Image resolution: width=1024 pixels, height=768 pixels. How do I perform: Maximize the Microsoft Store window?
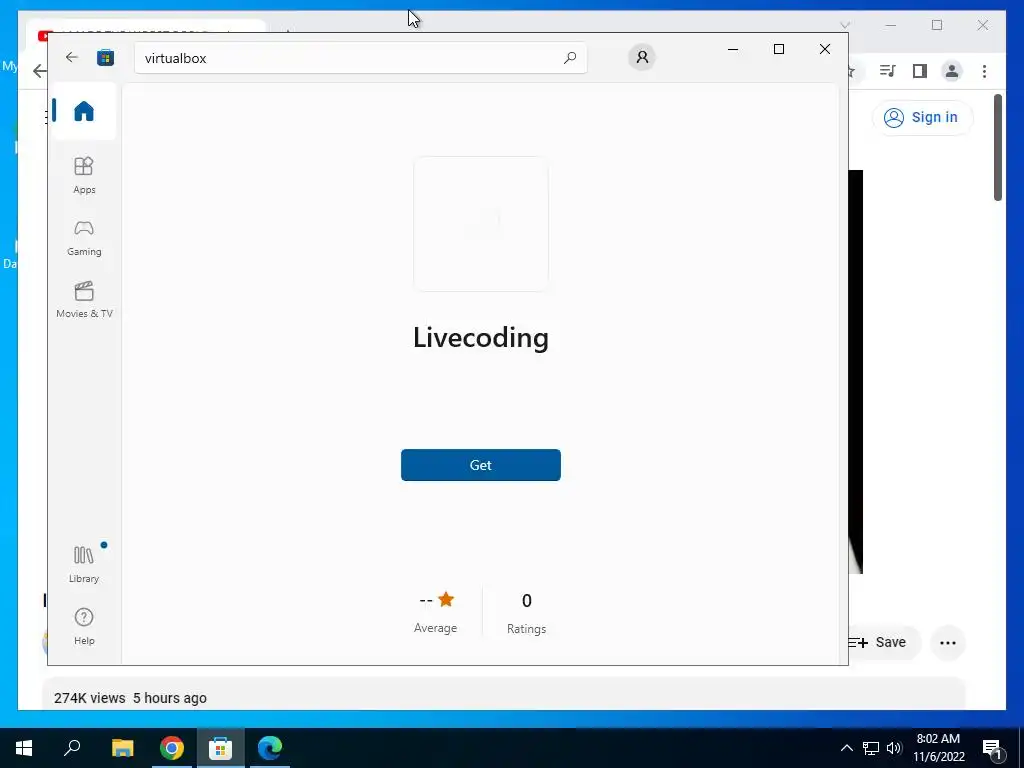coord(778,49)
